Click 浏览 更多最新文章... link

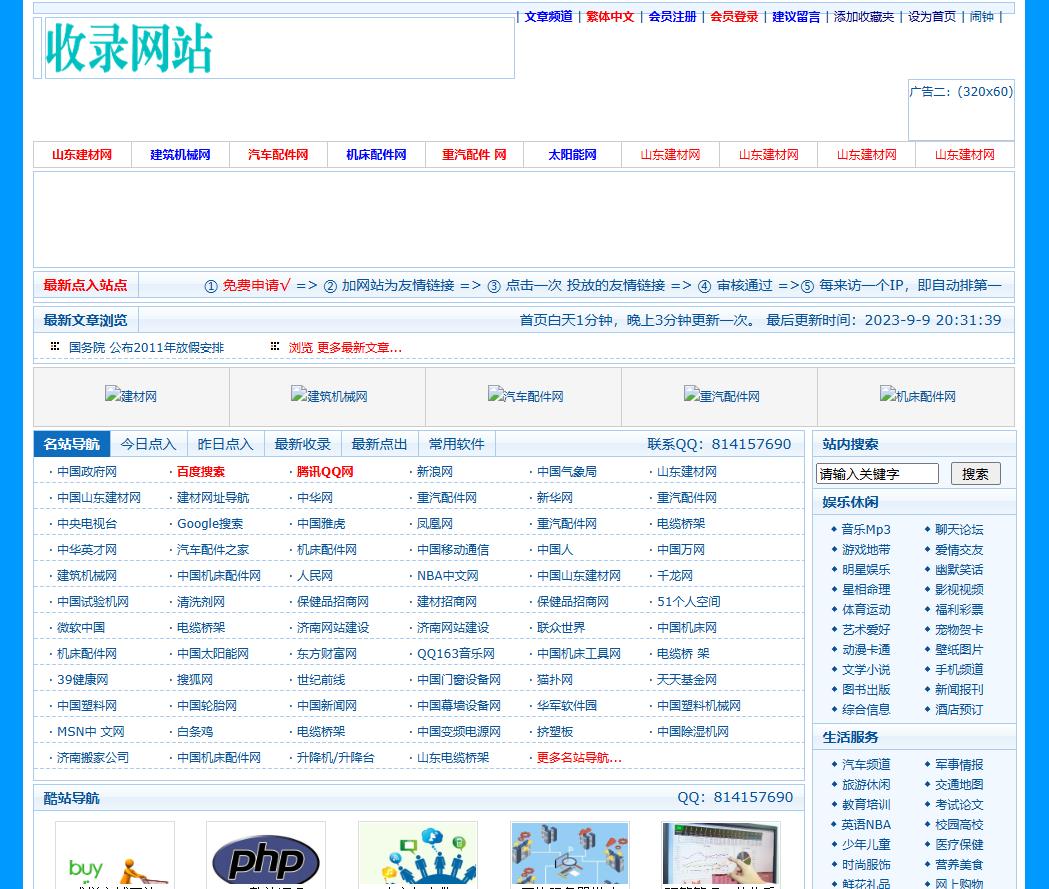345,348
